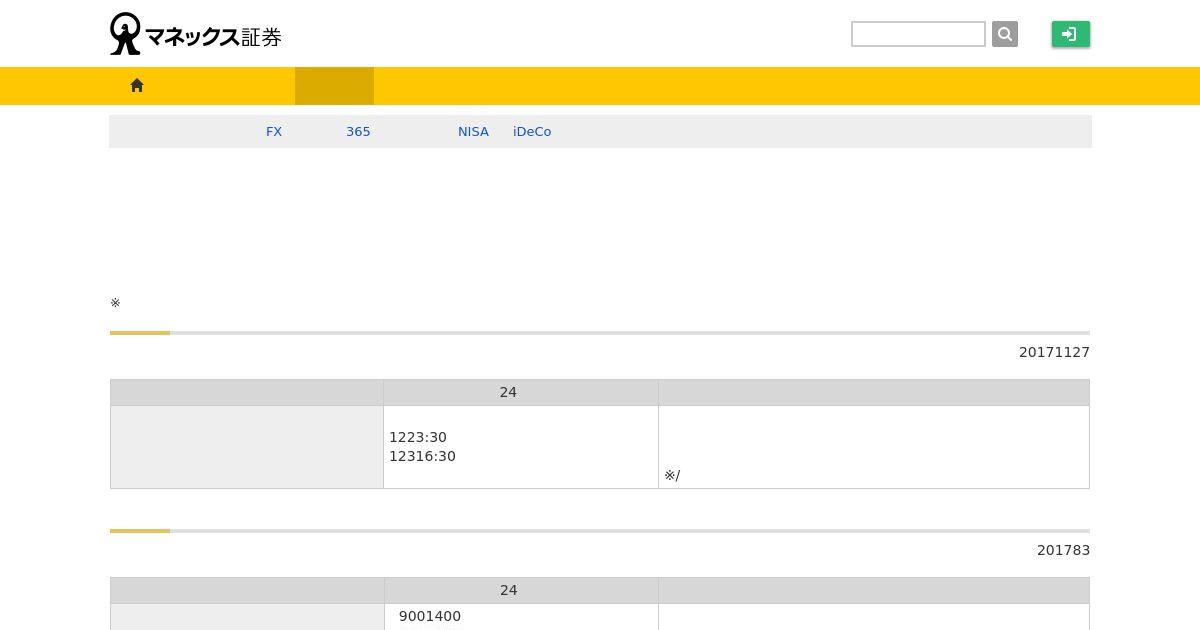Click the date text 201783

click(x=1063, y=550)
